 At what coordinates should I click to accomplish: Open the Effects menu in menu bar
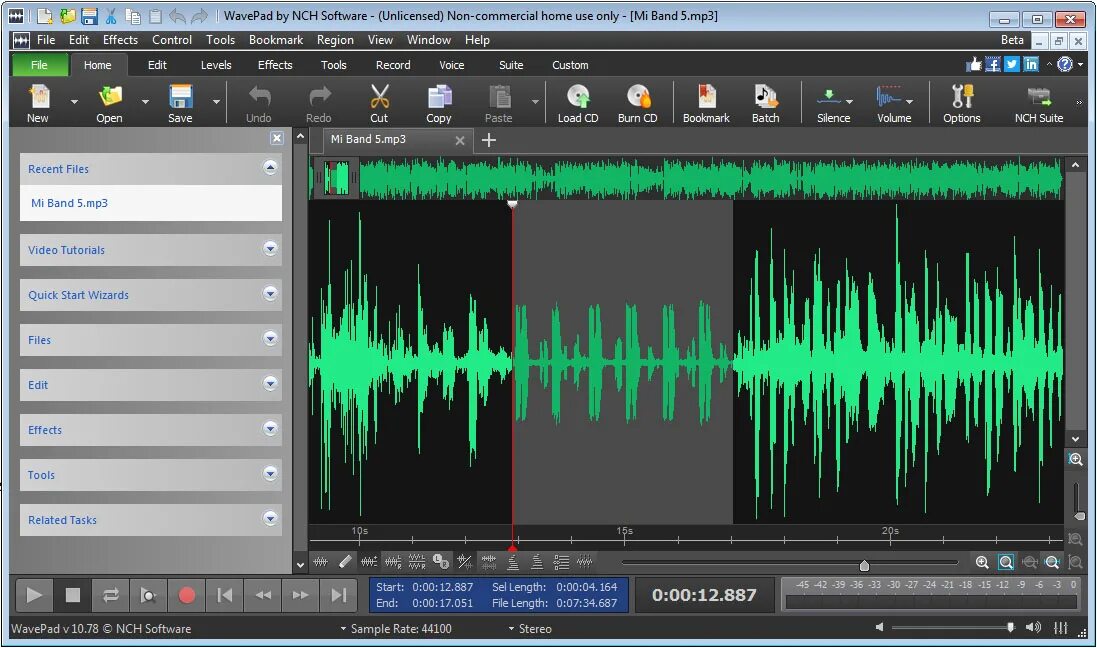(120, 40)
